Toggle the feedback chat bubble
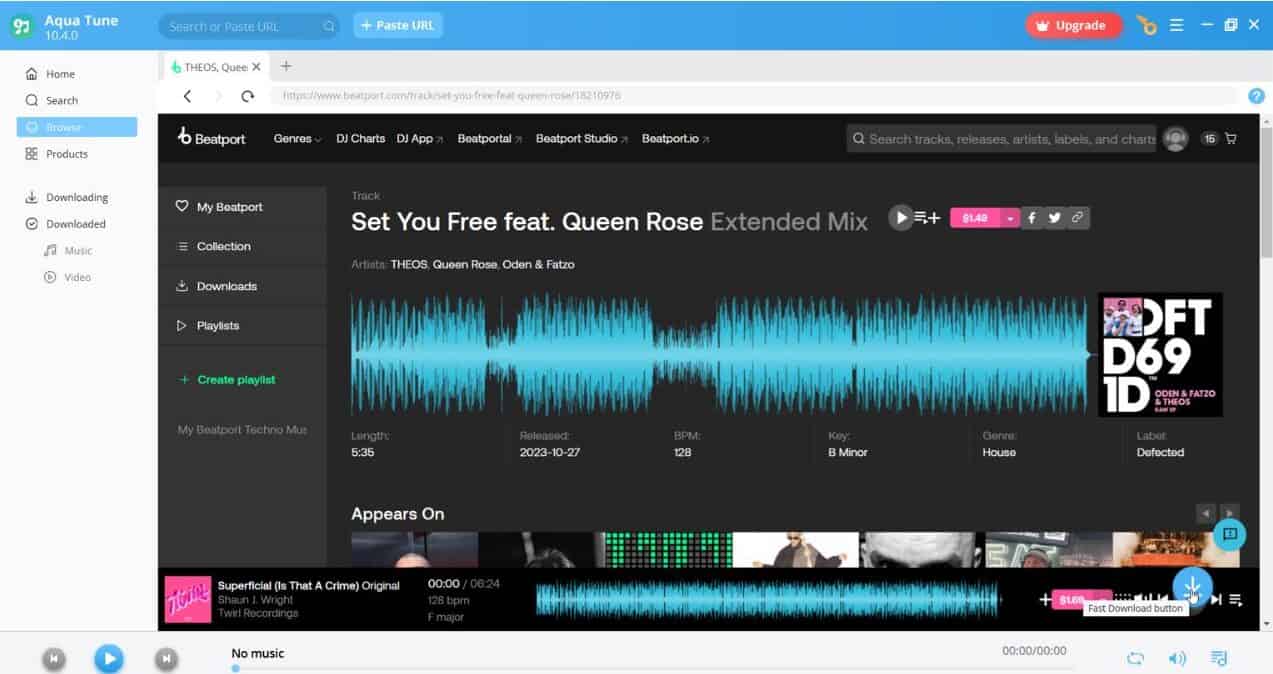The image size is (1273, 674). pos(1229,535)
